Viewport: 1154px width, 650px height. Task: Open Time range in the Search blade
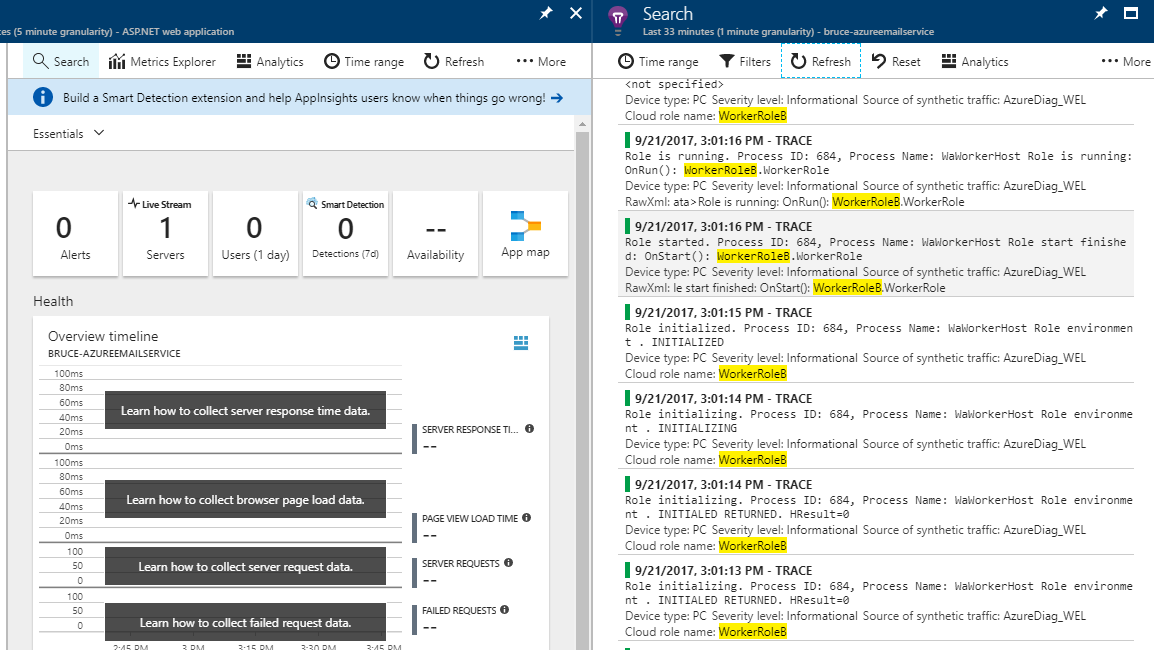(658, 62)
